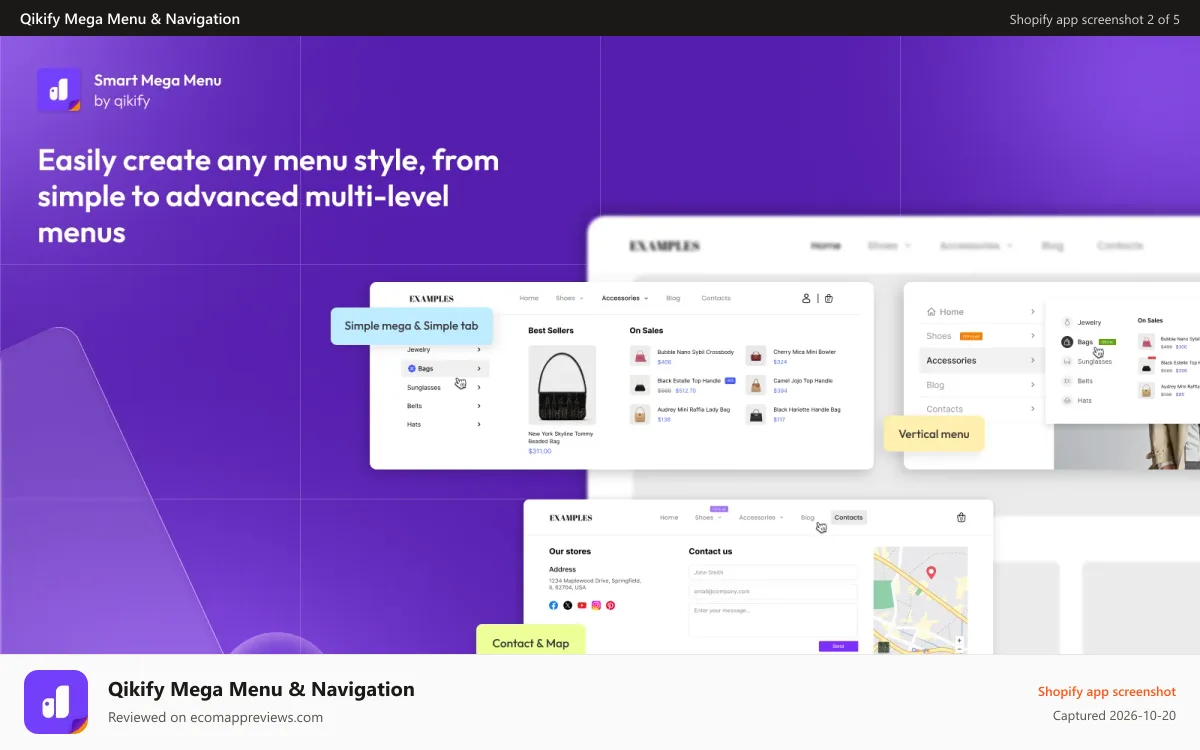Image resolution: width=1200 pixels, height=750 pixels.
Task: Open Shoes dropdown in Contact & Map example
Action: [708, 517]
